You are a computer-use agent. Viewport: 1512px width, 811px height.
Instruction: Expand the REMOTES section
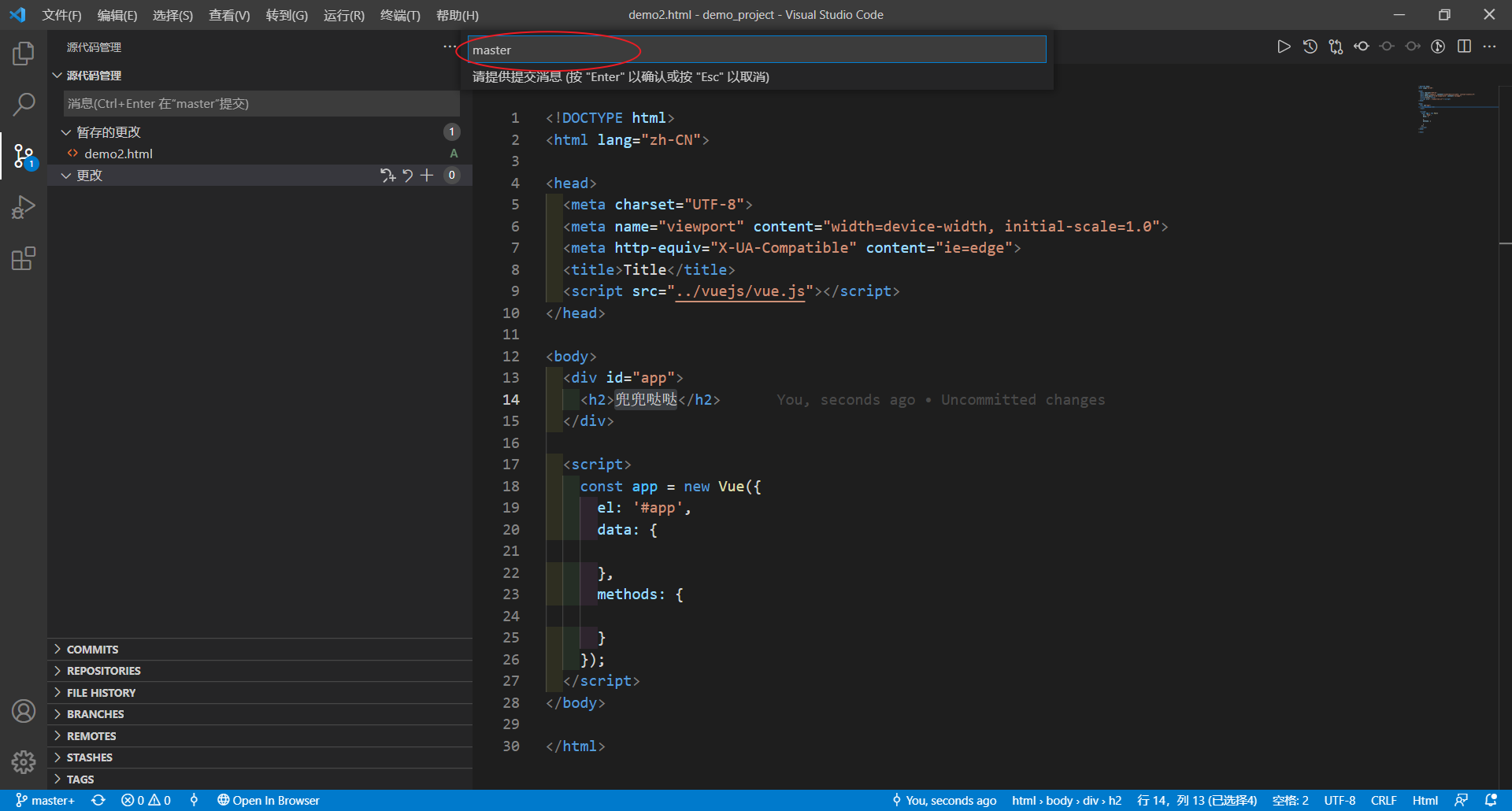[260, 736]
